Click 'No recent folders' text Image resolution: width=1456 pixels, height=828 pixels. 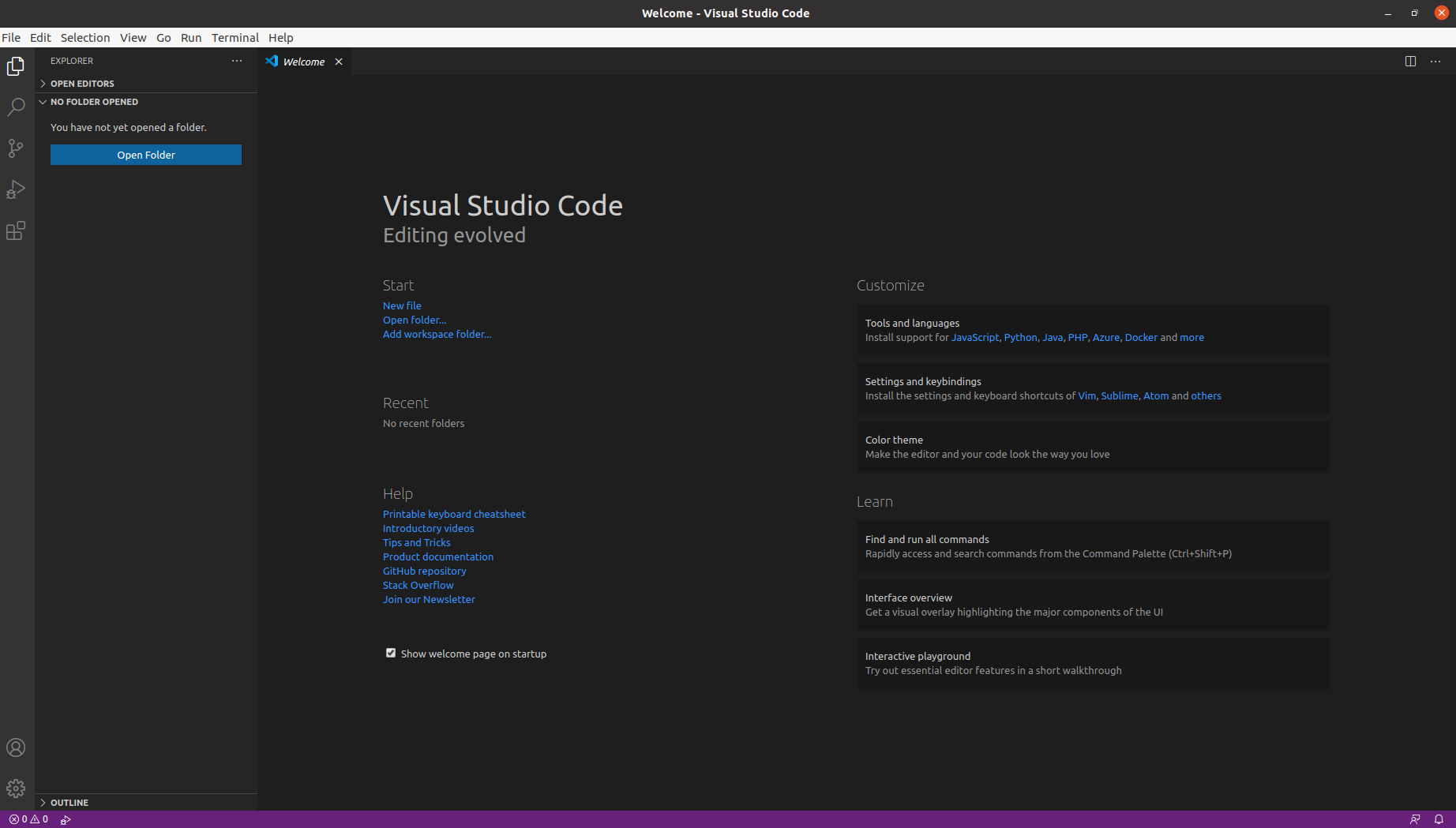point(423,423)
